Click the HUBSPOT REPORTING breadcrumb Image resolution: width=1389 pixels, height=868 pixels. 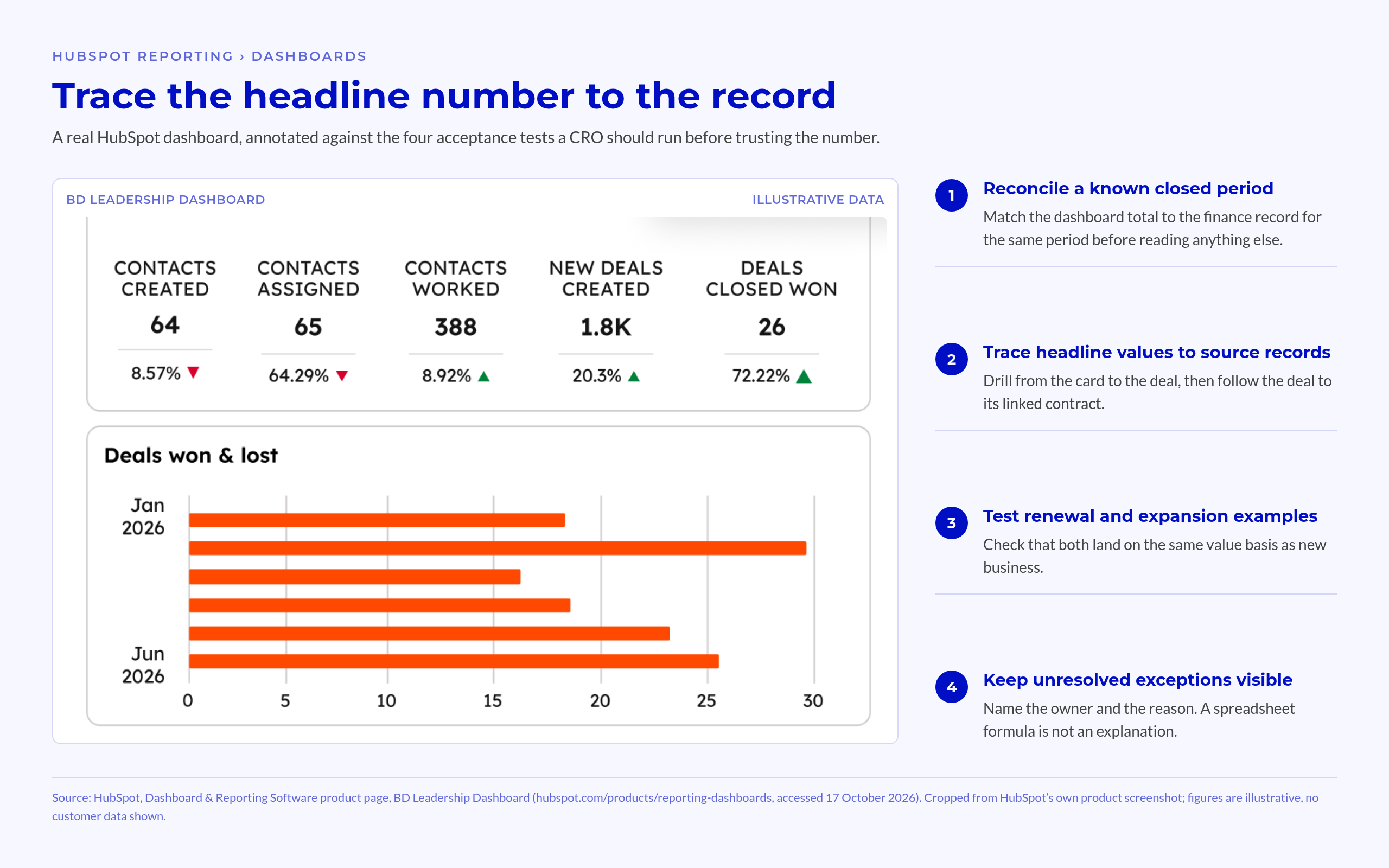(143, 56)
